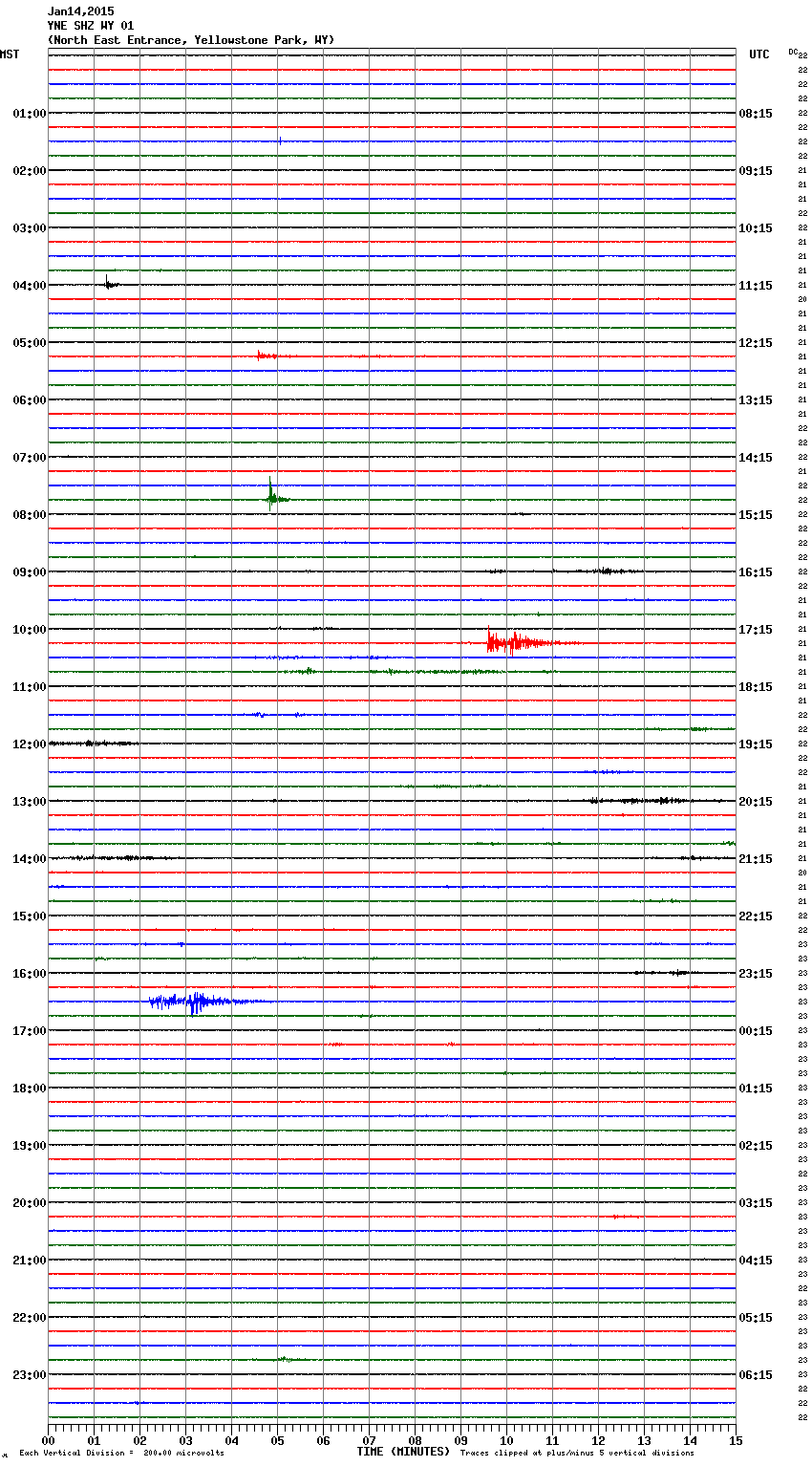Click the MST column header

pos(10,54)
